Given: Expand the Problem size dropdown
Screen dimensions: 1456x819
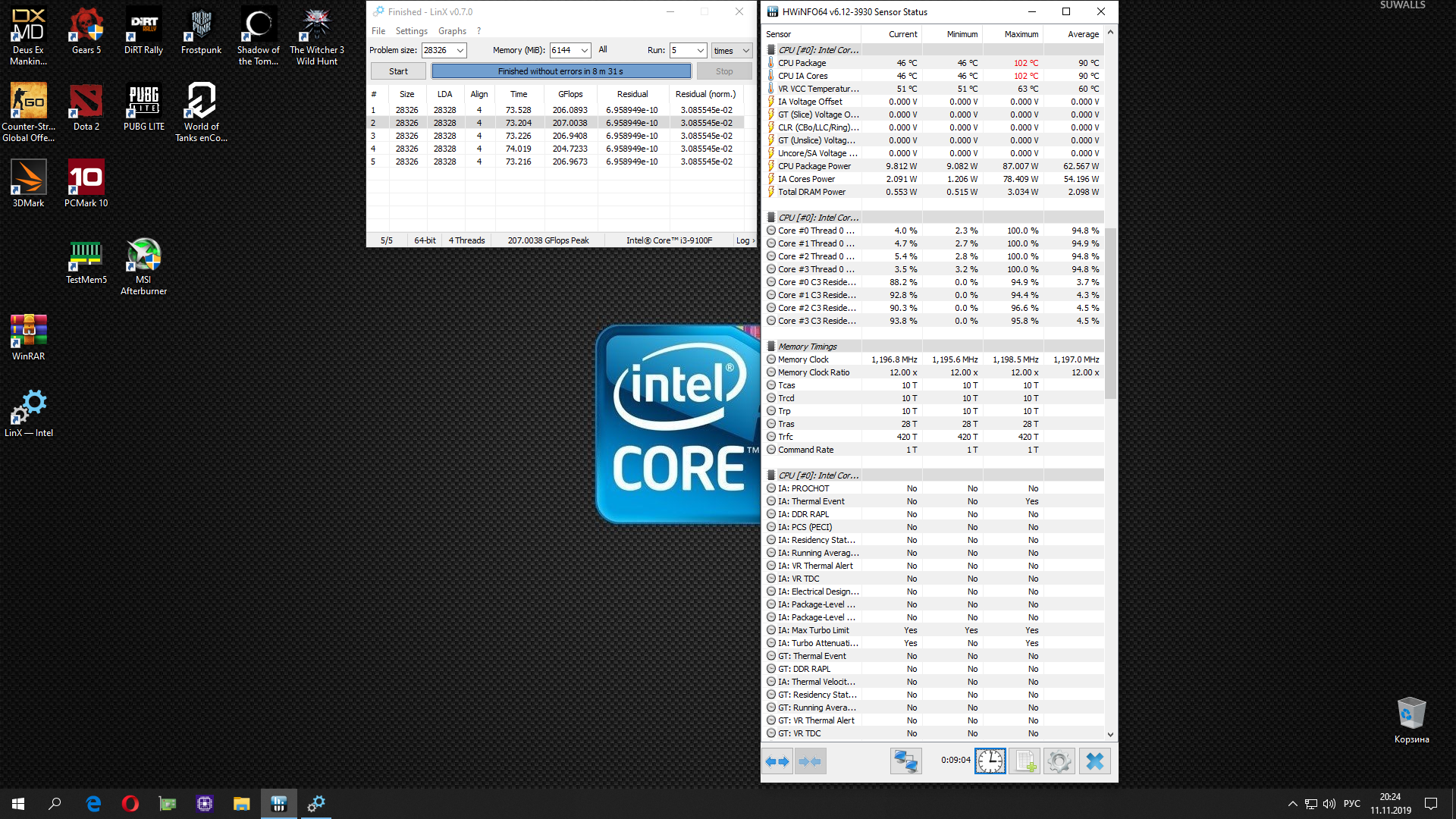Looking at the screenshot, I should pyautogui.click(x=460, y=50).
